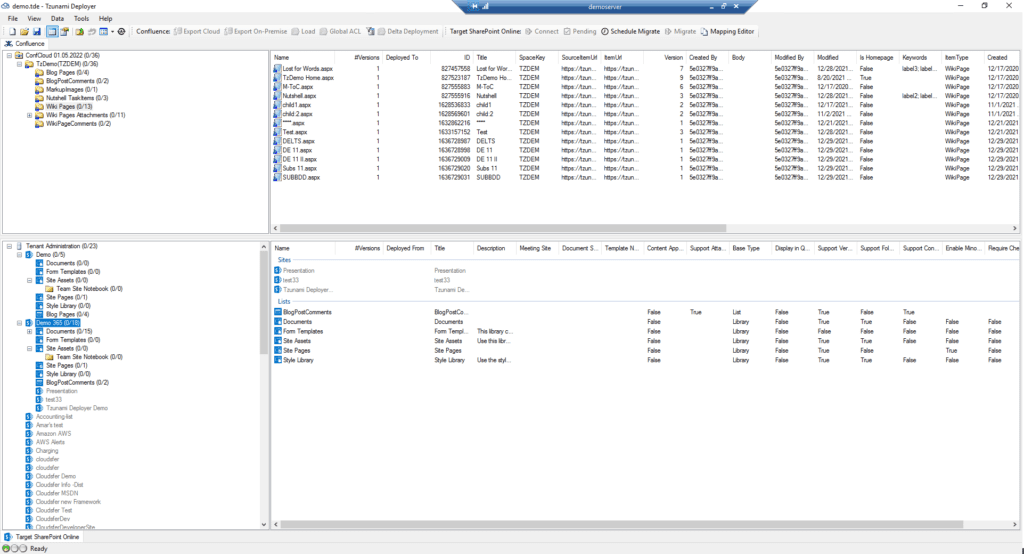The height and width of the screenshot is (554, 1024).
Task: Click the Export Cloud button
Action: coord(197,31)
